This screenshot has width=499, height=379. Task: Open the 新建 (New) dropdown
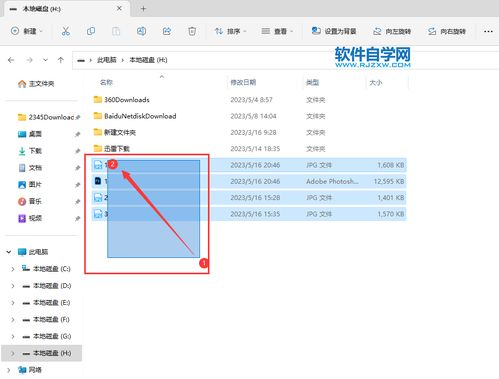click(27, 31)
